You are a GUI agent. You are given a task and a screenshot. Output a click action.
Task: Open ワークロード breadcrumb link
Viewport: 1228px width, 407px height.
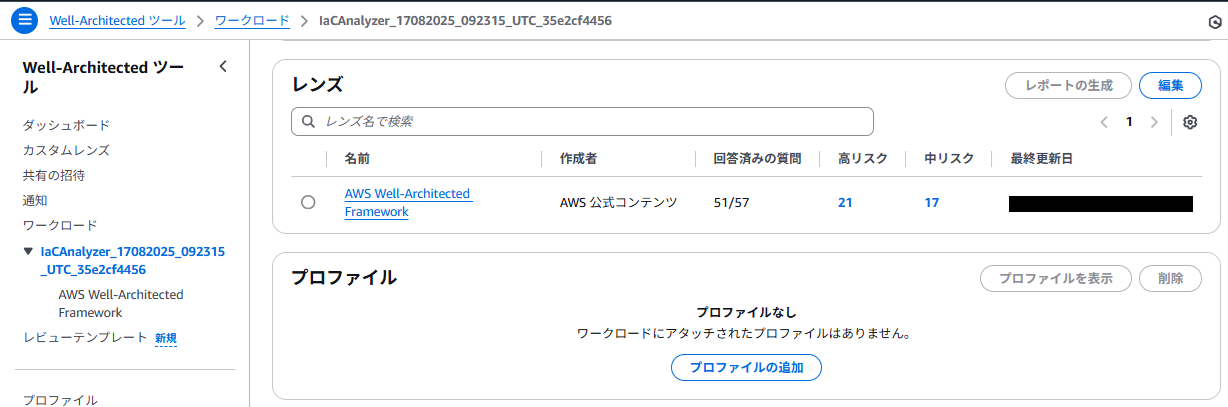pyautogui.click(x=252, y=20)
